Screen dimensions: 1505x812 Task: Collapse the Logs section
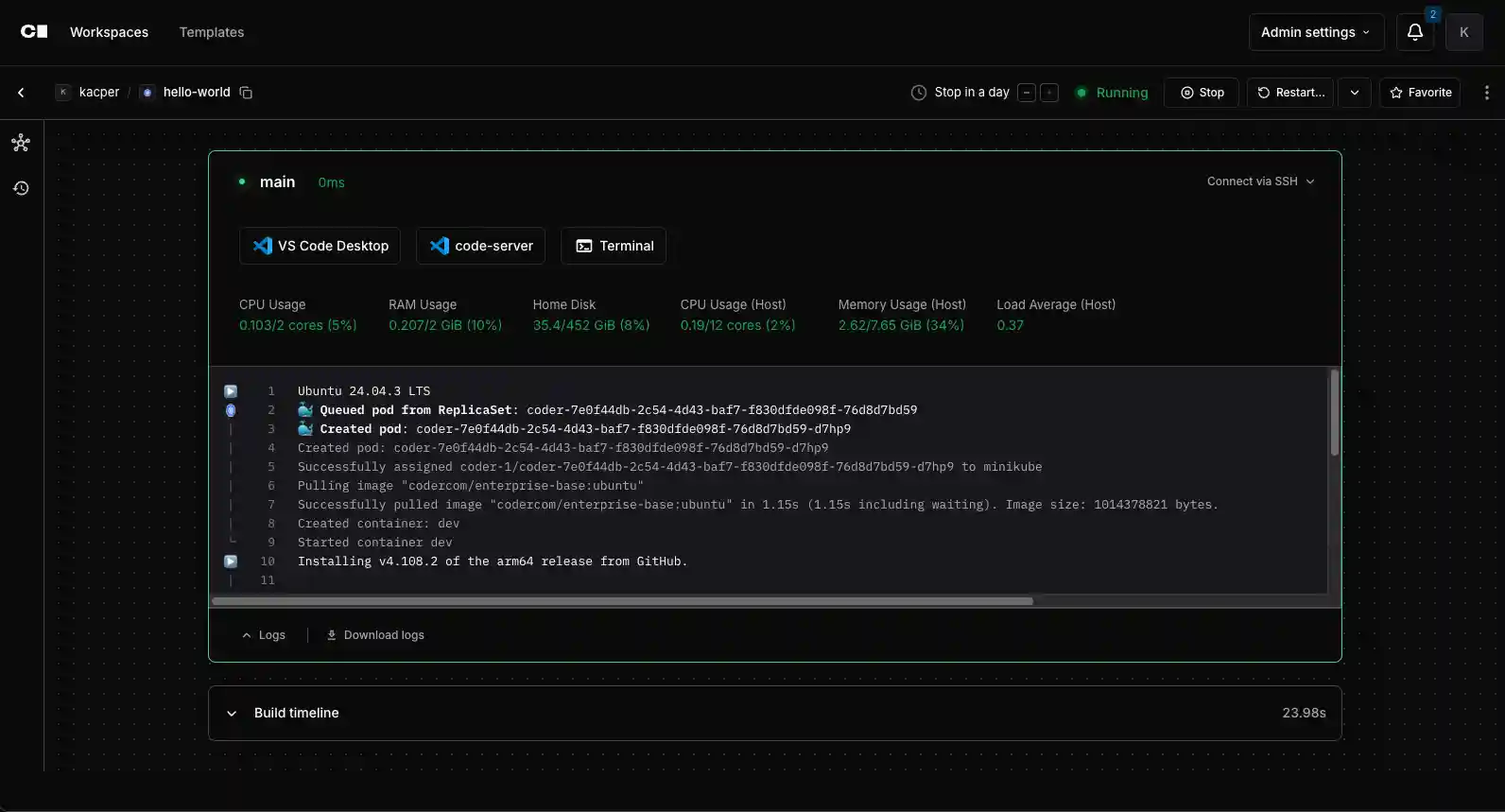click(264, 635)
